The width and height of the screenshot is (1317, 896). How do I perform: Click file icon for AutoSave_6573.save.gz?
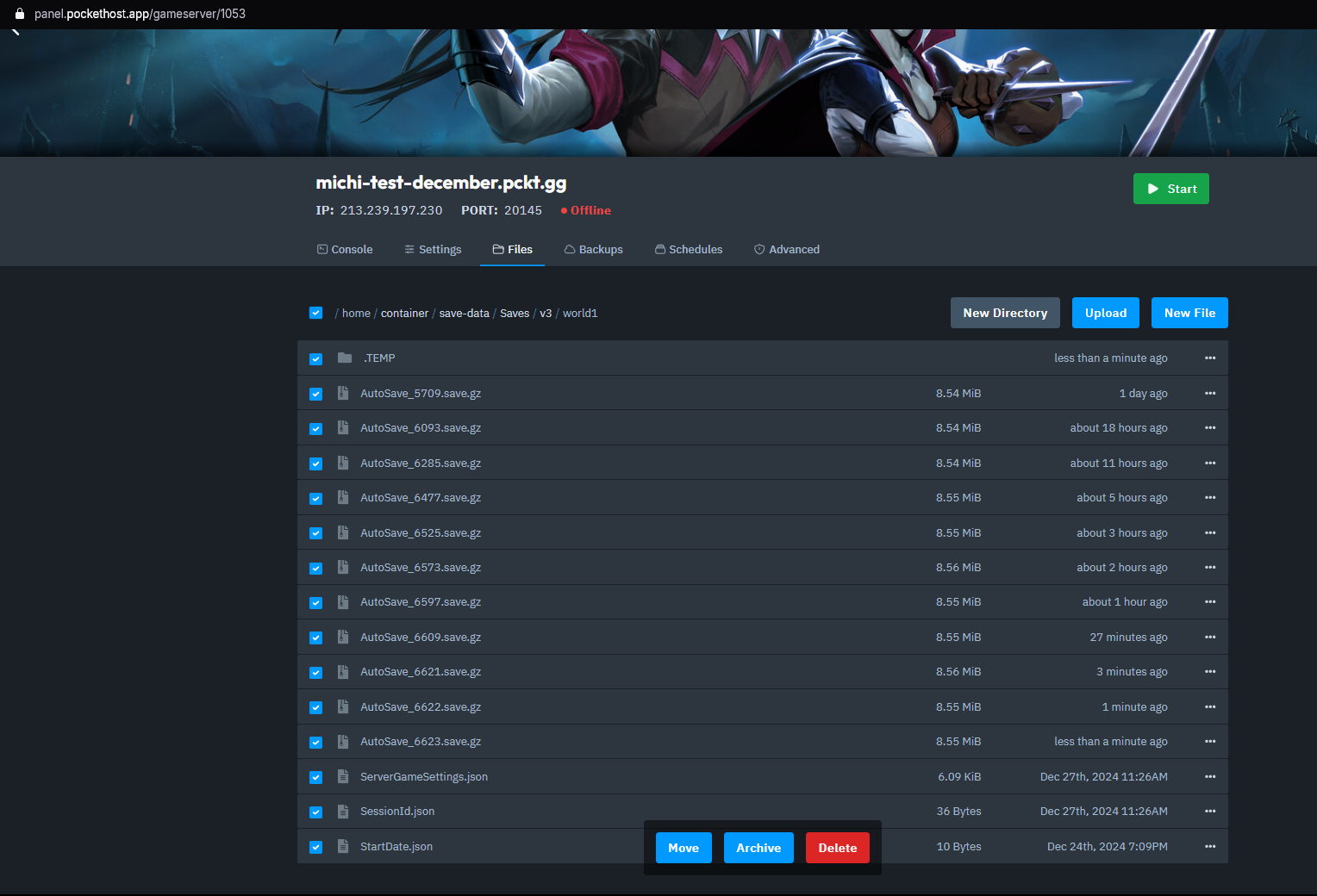click(x=343, y=567)
